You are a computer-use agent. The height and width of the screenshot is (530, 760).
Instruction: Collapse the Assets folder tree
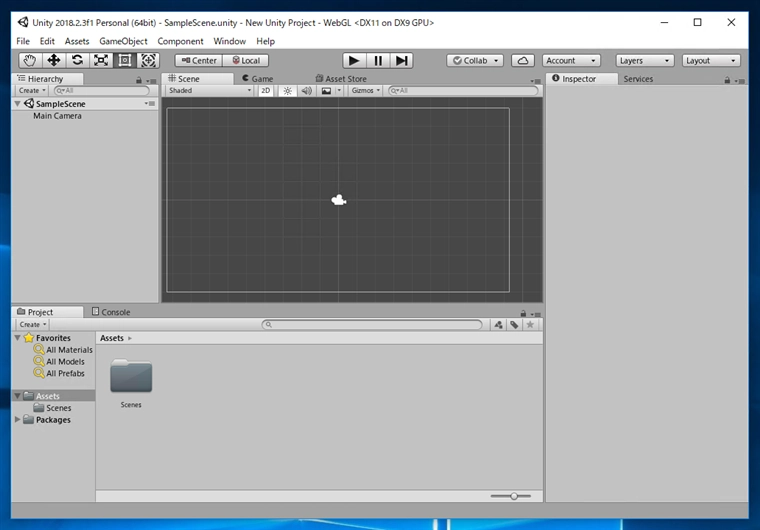18,396
